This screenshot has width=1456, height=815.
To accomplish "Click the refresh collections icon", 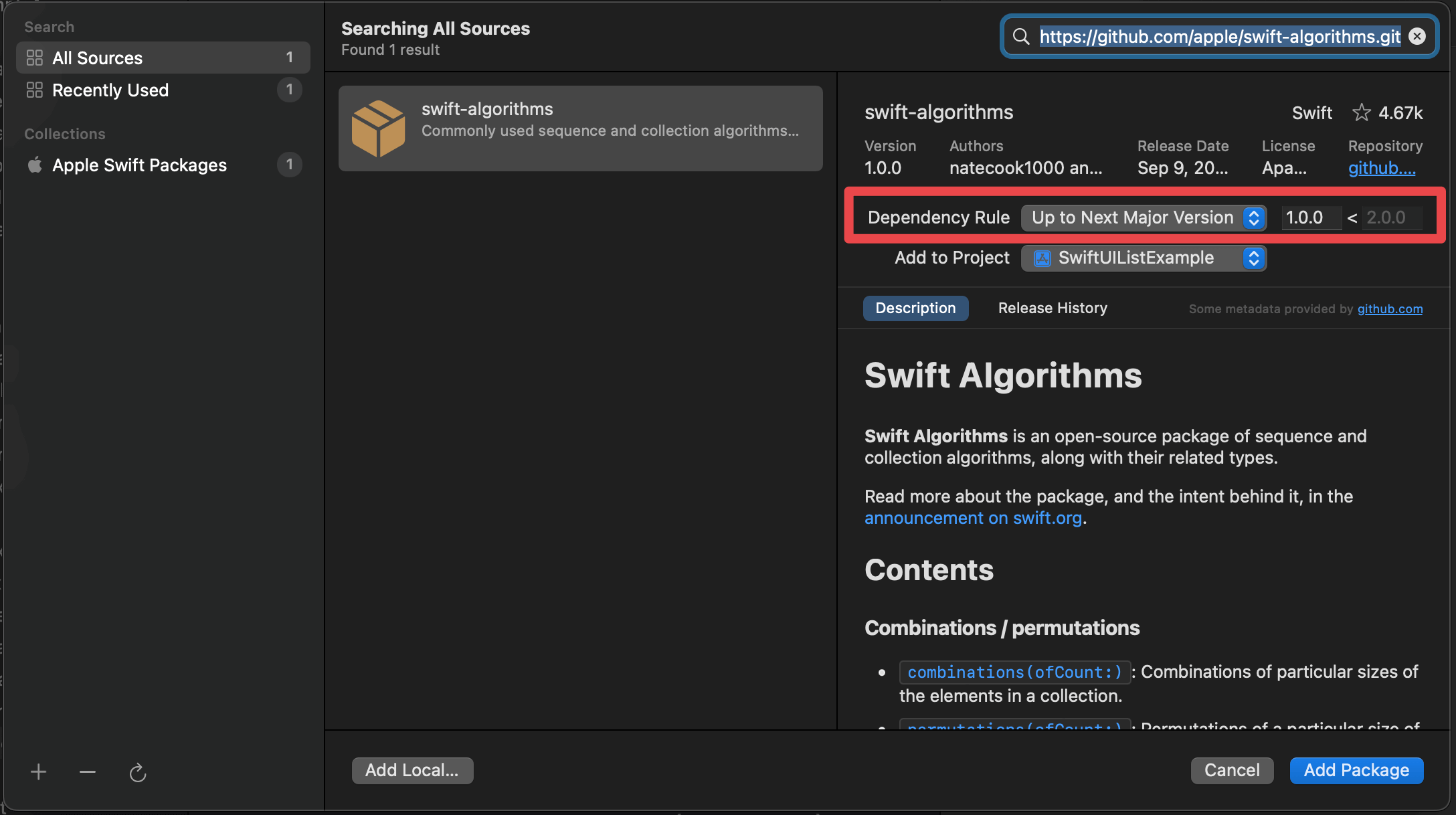I will [x=138, y=773].
